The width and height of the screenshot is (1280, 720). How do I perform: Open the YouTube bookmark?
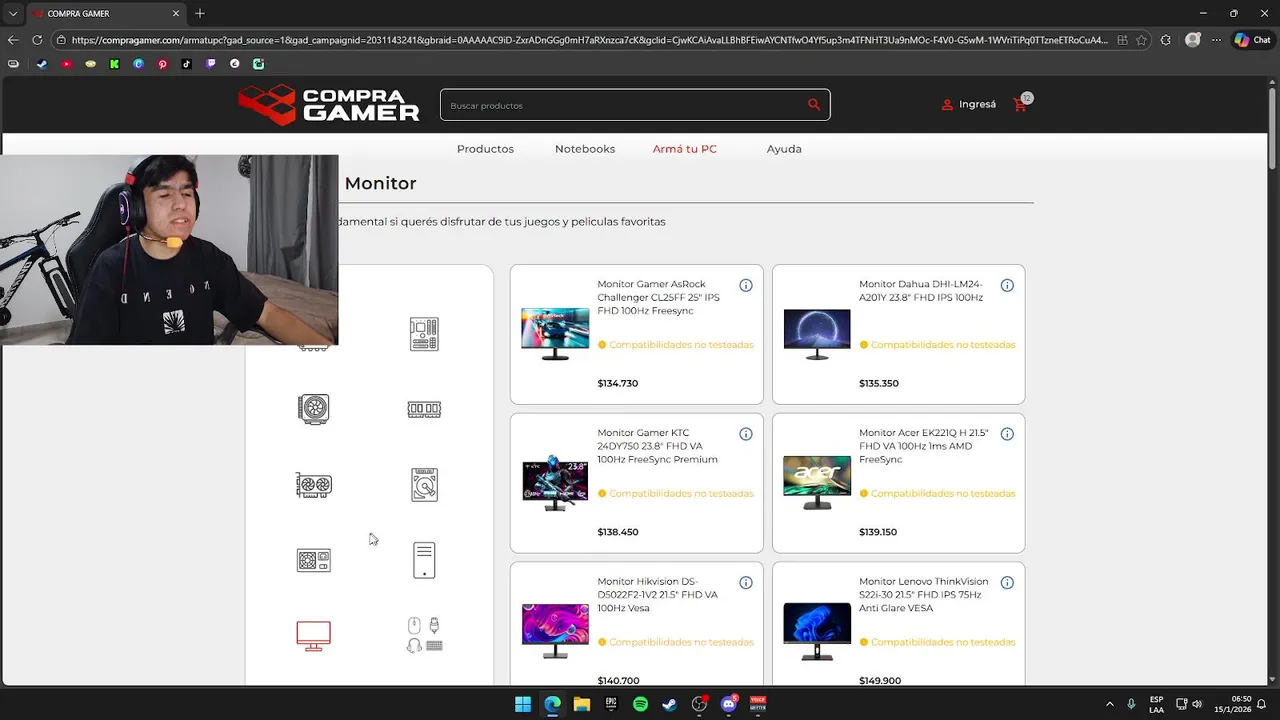pyautogui.click(x=66, y=64)
